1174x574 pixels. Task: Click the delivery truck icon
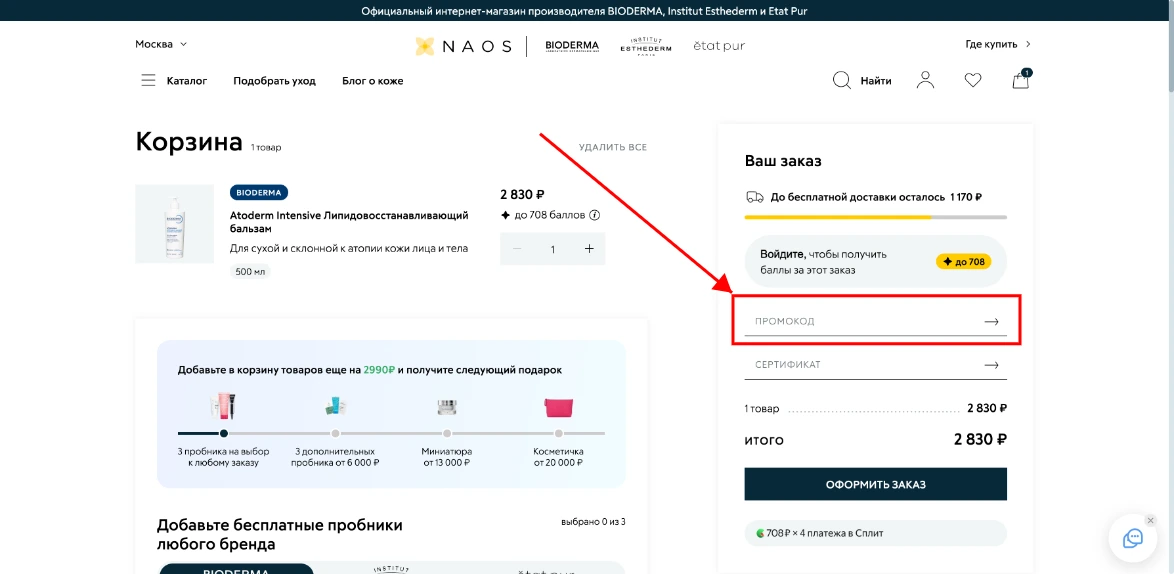click(x=755, y=198)
